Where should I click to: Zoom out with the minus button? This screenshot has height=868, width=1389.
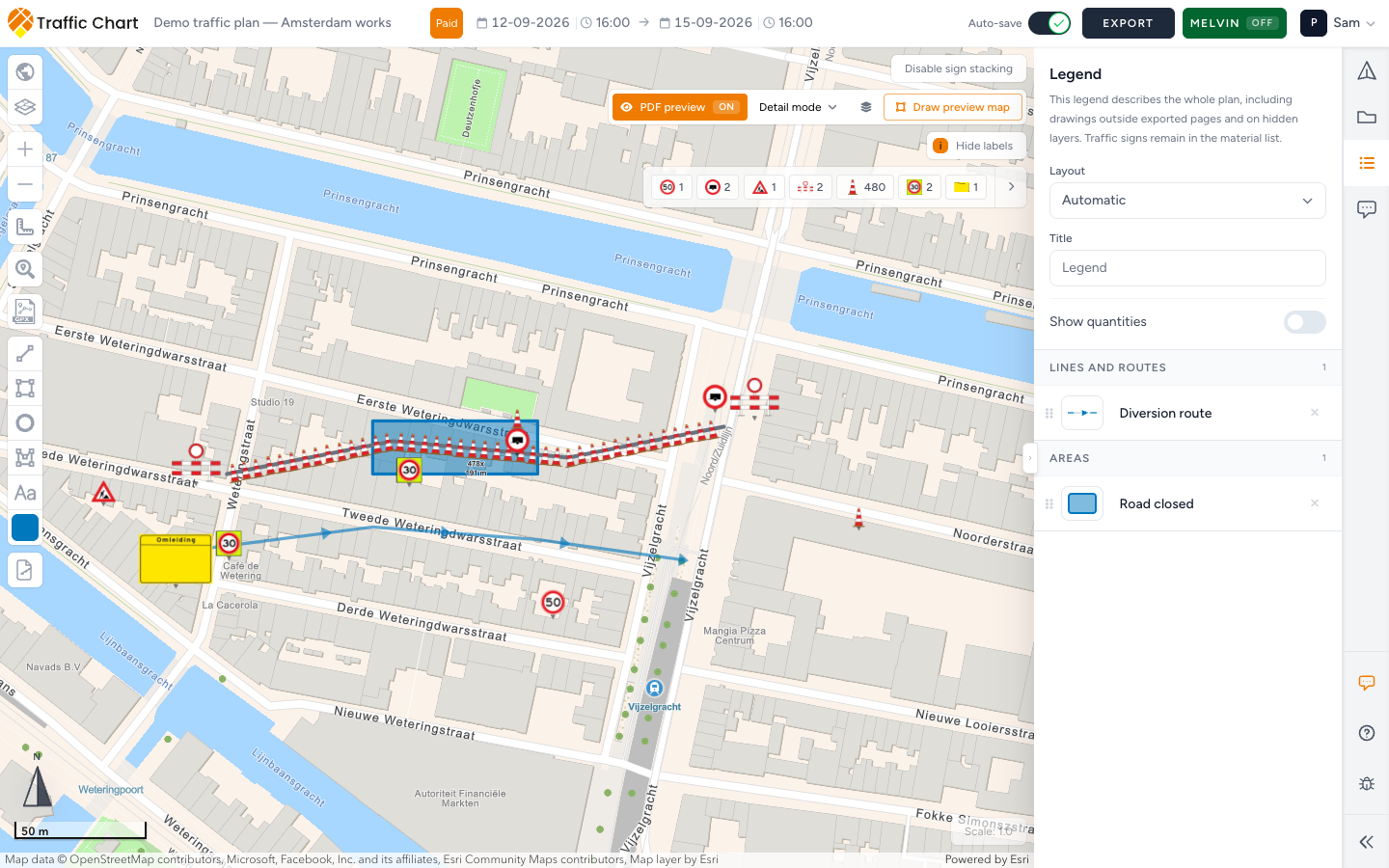(x=25, y=184)
